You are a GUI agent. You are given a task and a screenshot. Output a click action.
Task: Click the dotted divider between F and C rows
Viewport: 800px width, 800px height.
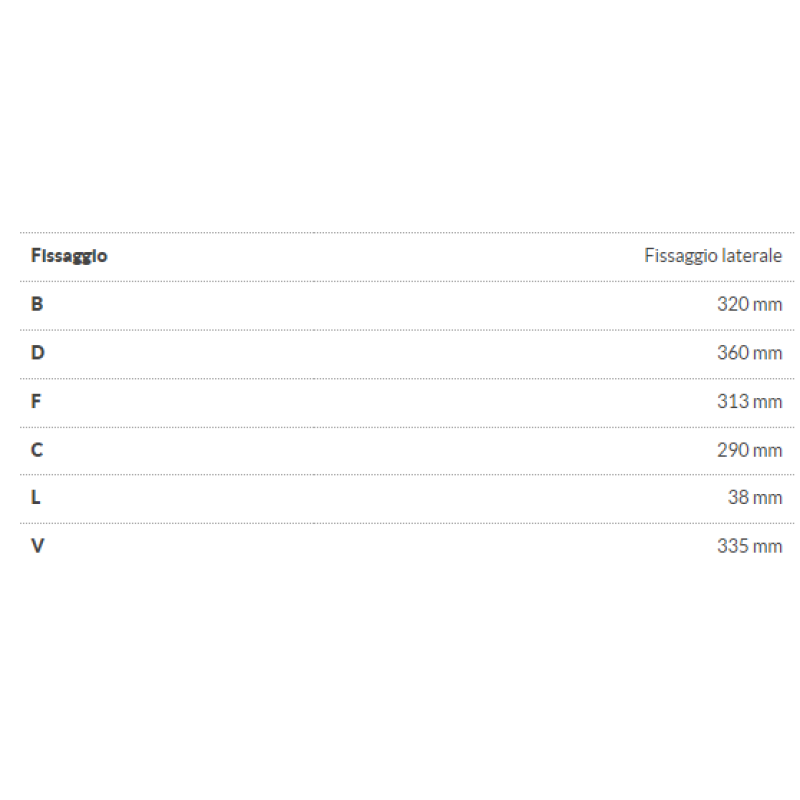407,428
